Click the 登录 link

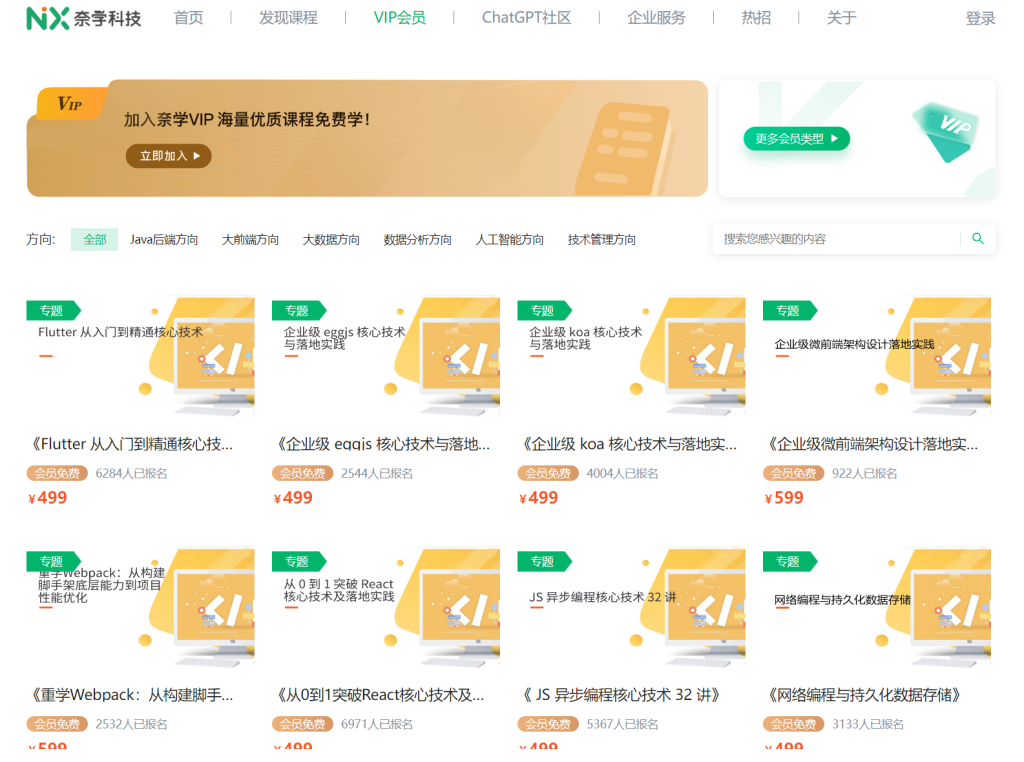[980, 17]
